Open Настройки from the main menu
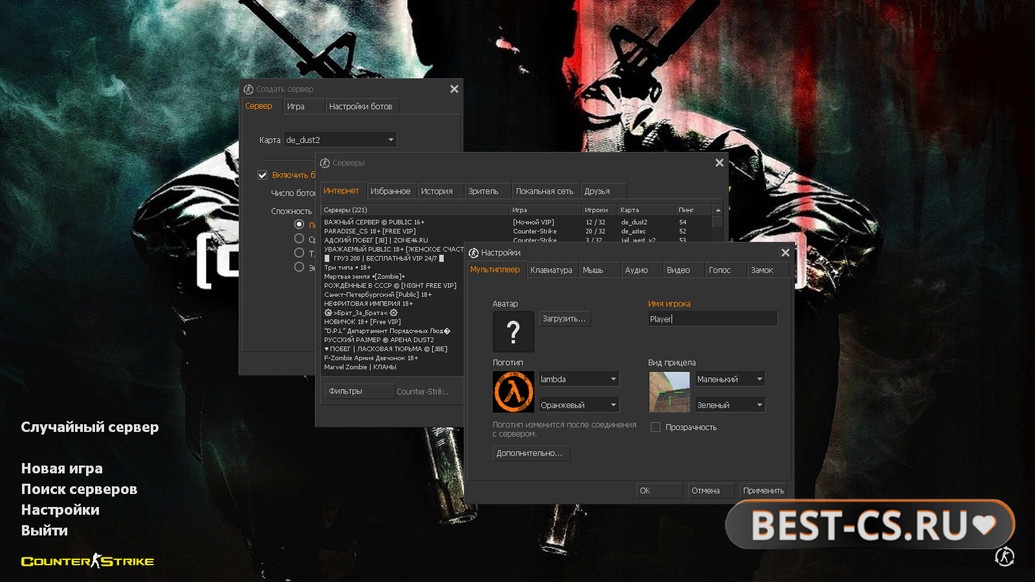 pyautogui.click(x=60, y=510)
